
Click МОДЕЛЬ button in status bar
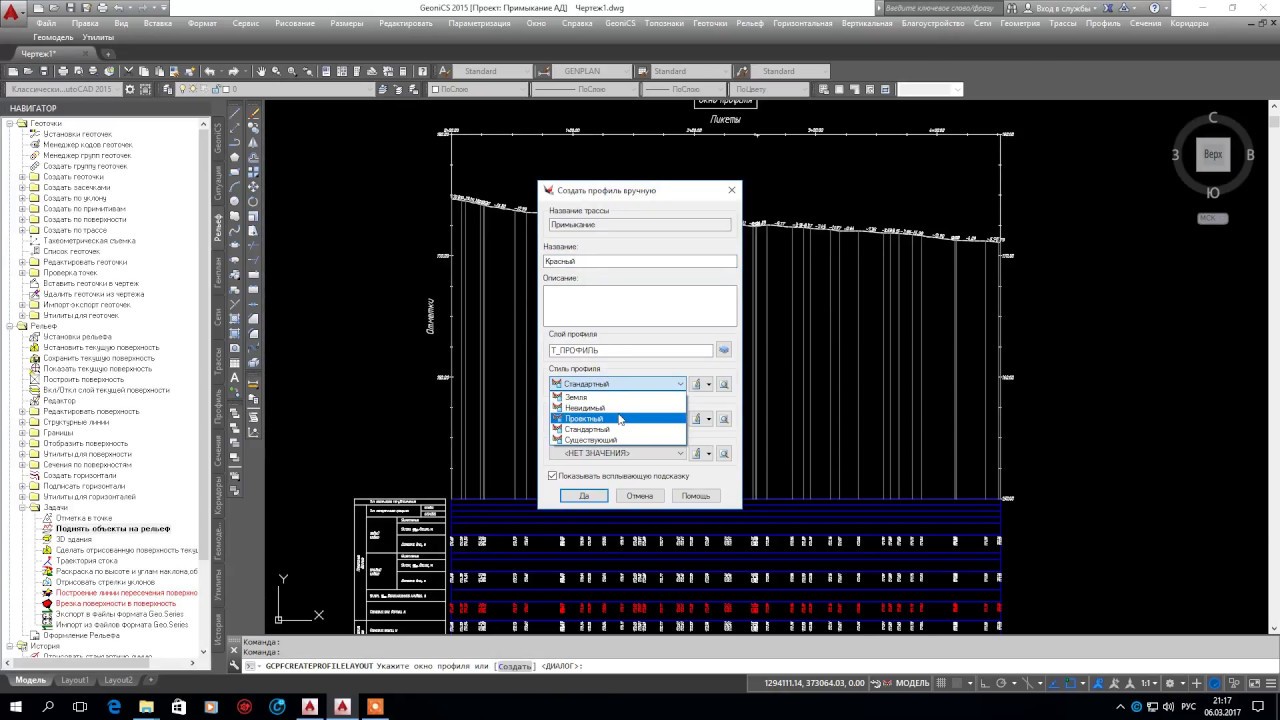tap(912, 683)
